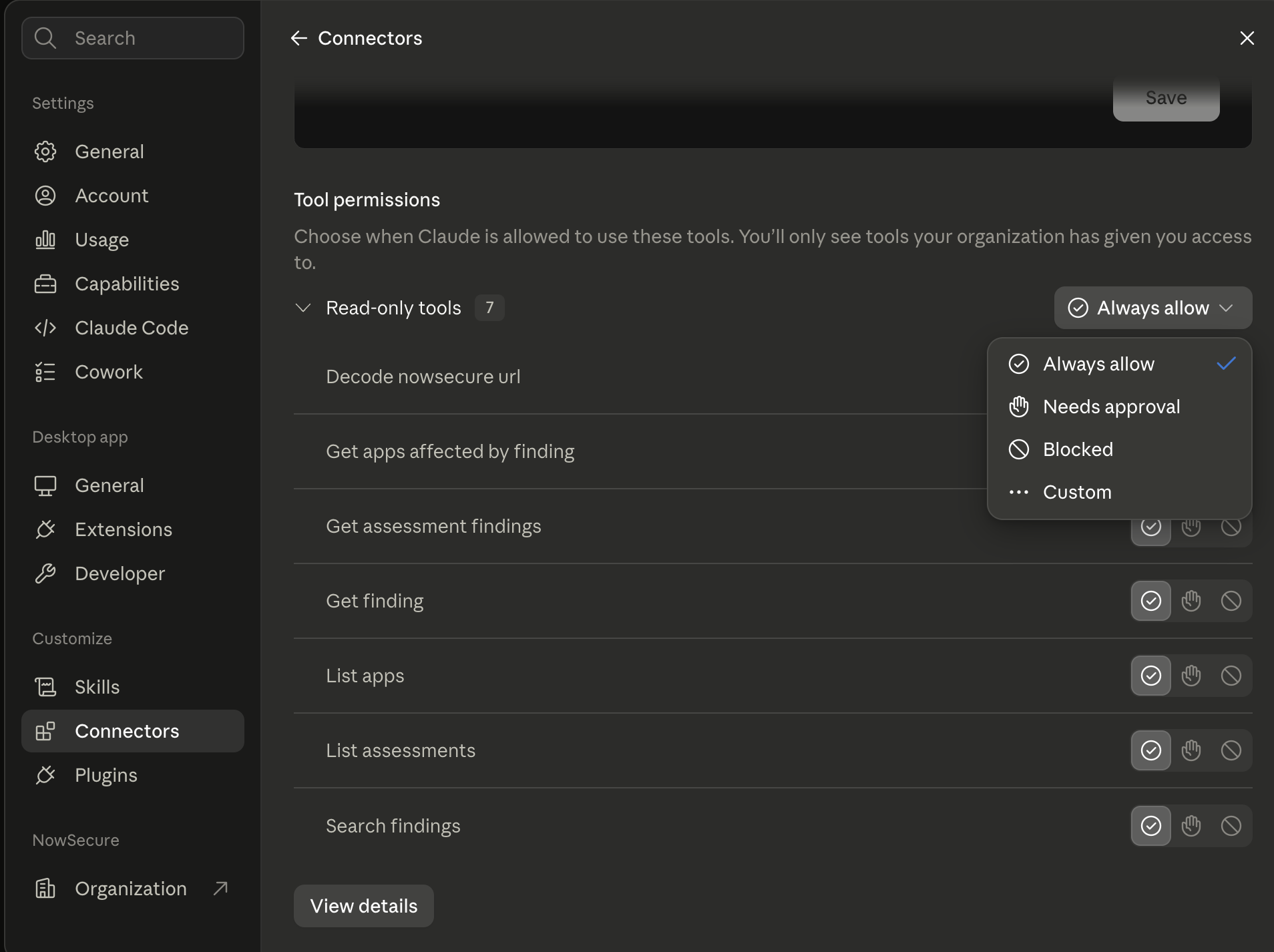Screen dimensions: 1274x952
Task: Click the Extensions plug icon
Action: tap(45, 529)
